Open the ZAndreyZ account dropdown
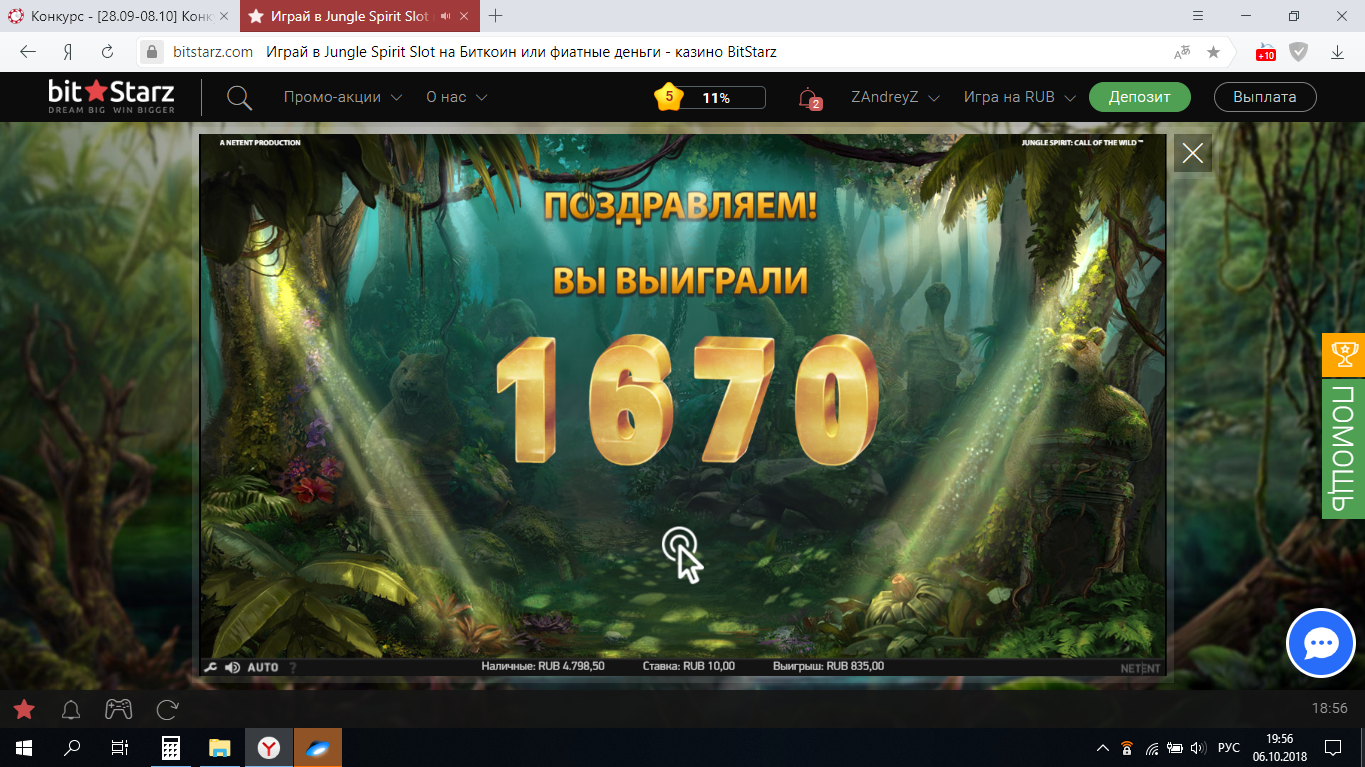 895,97
